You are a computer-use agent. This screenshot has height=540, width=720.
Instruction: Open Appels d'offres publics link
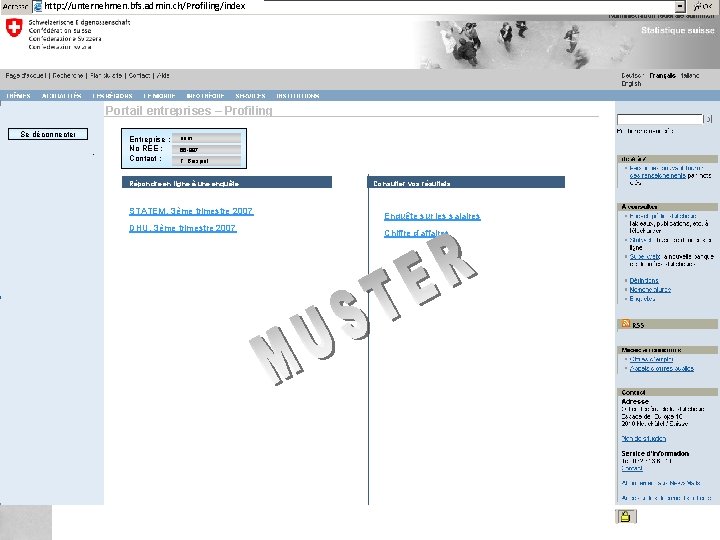click(x=661, y=368)
